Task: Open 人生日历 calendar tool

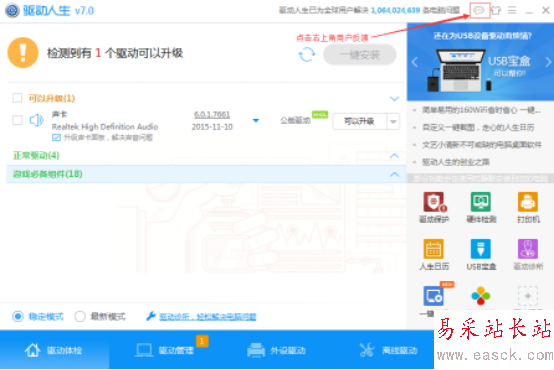Action: 434,249
